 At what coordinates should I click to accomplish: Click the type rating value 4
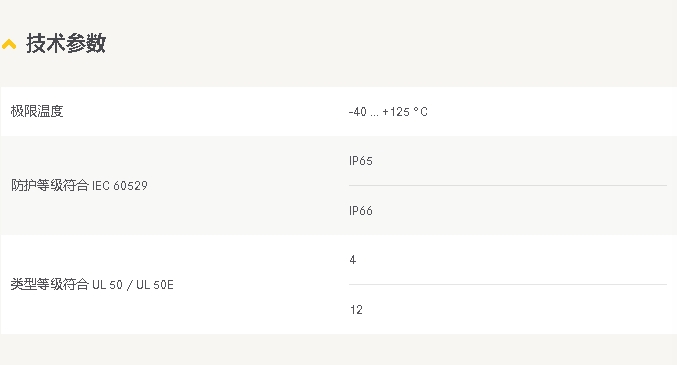pyautogui.click(x=353, y=260)
